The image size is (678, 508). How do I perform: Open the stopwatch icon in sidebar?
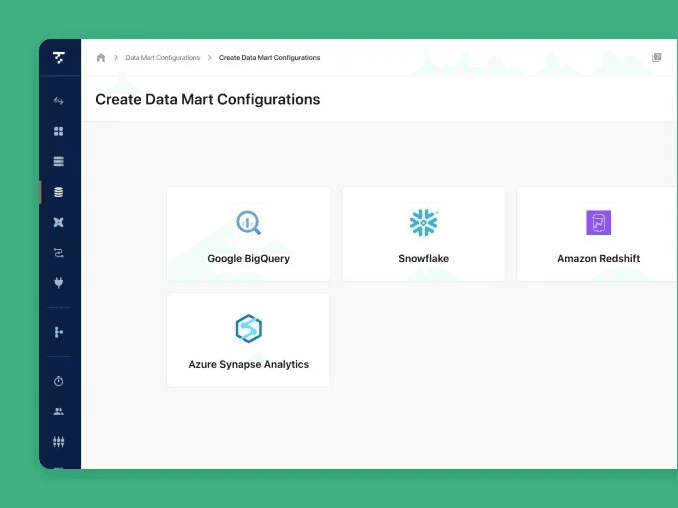click(58, 381)
